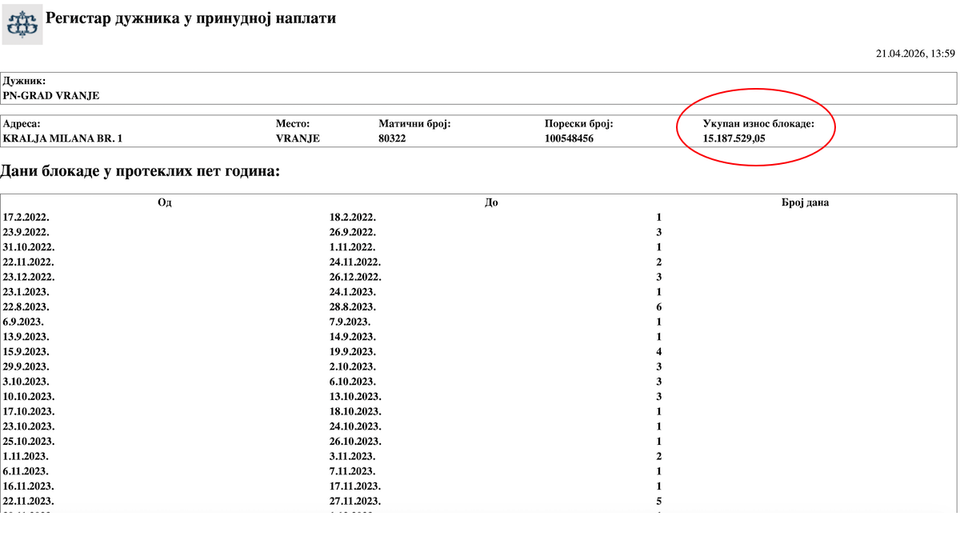
Task: Click the registry emblem logo icon
Action: pyautogui.click(x=22, y=24)
